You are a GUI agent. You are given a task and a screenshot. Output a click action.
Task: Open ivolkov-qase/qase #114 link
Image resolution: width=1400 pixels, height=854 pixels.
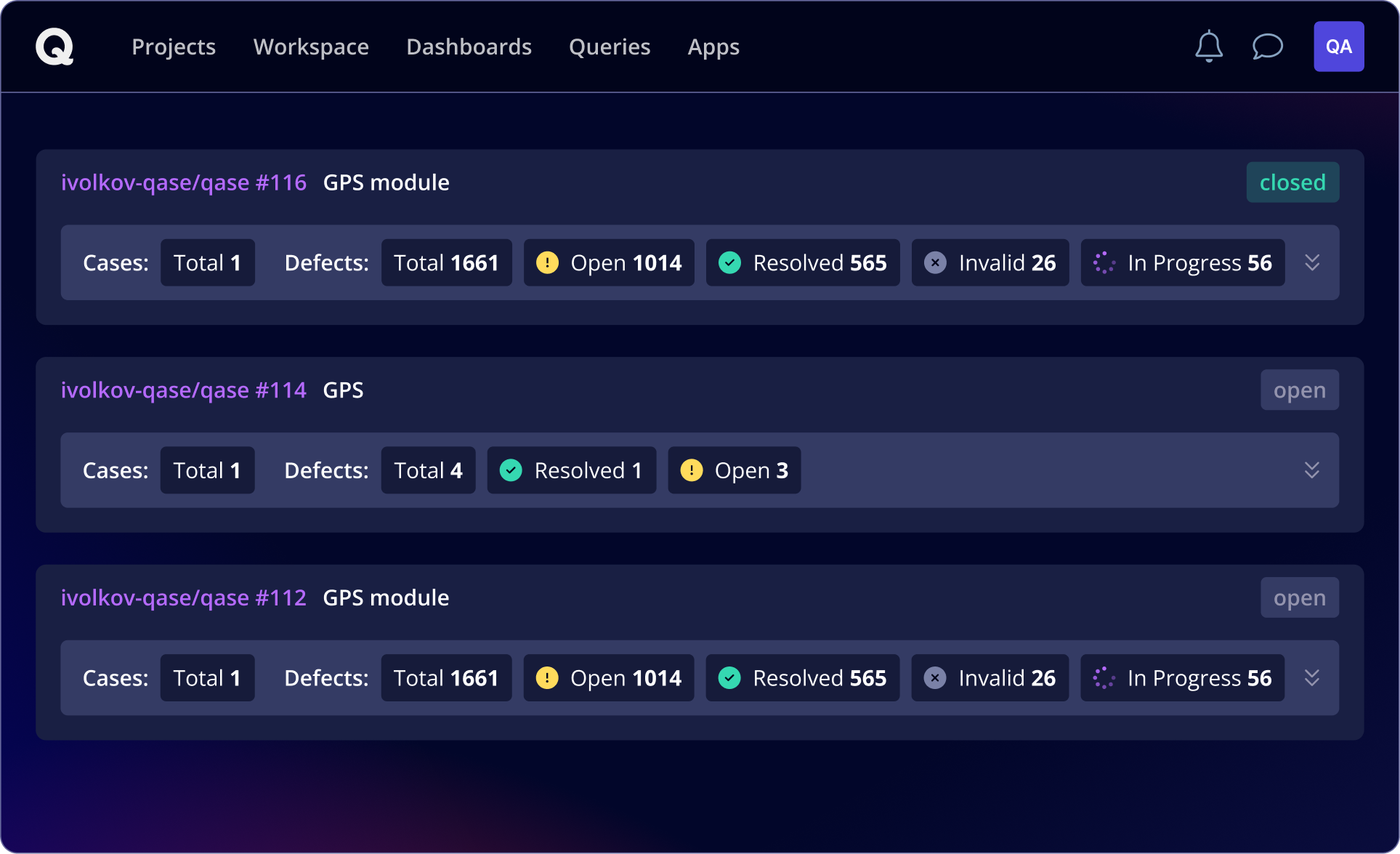click(x=184, y=390)
